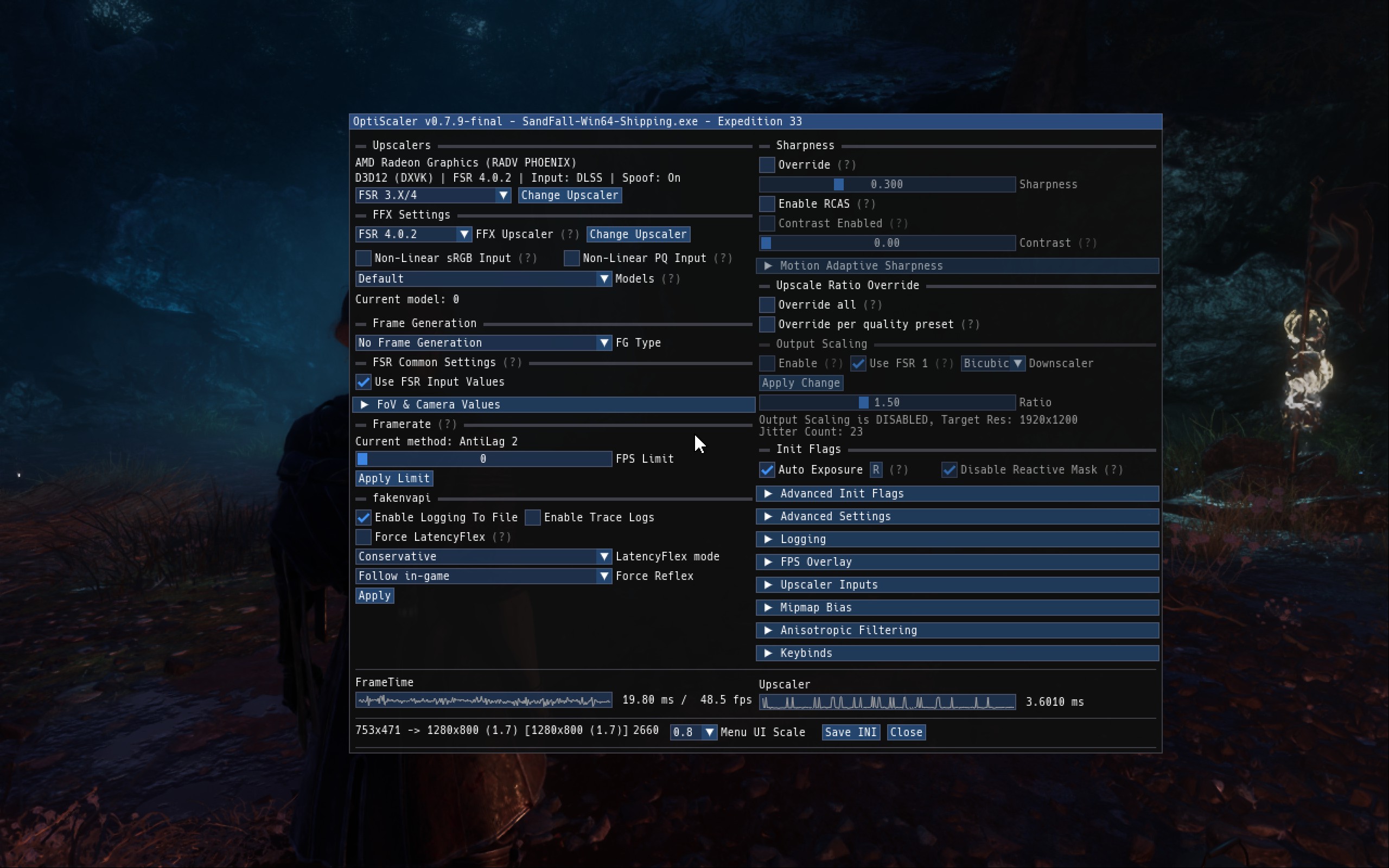Click the Close button in the menu
Image resolution: width=1389 pixels, height=868 pixels.
[x=906, y=732]
